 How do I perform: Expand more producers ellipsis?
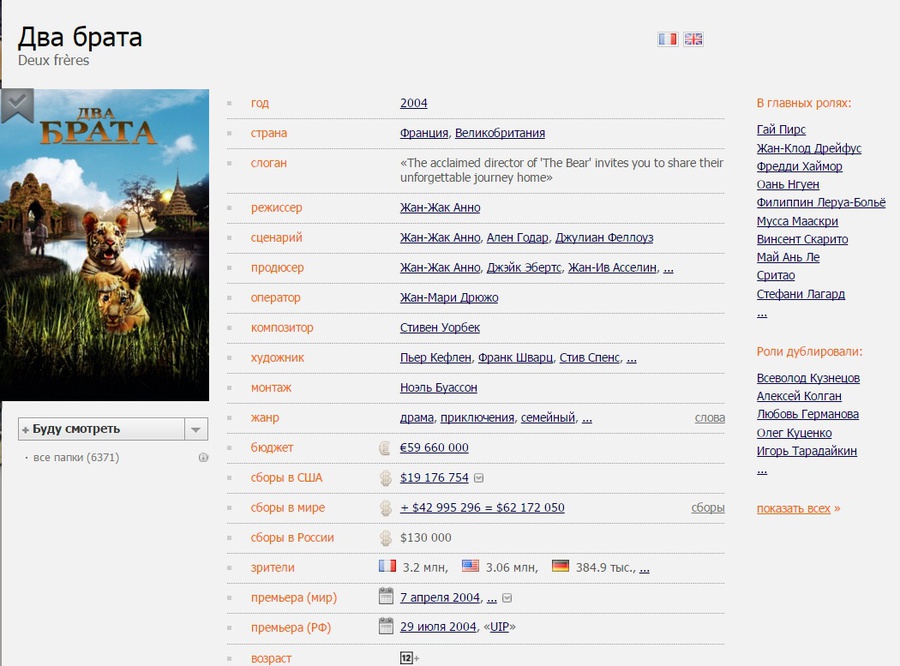point(668,269)
